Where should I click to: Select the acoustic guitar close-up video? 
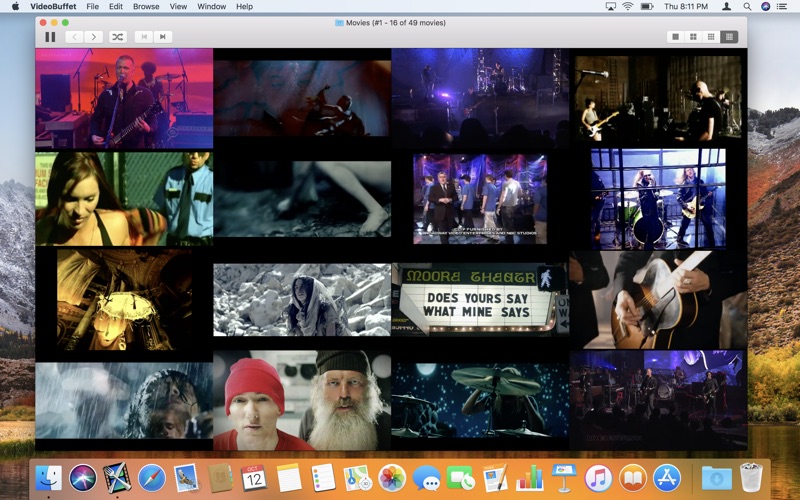[x=658, y=299]
